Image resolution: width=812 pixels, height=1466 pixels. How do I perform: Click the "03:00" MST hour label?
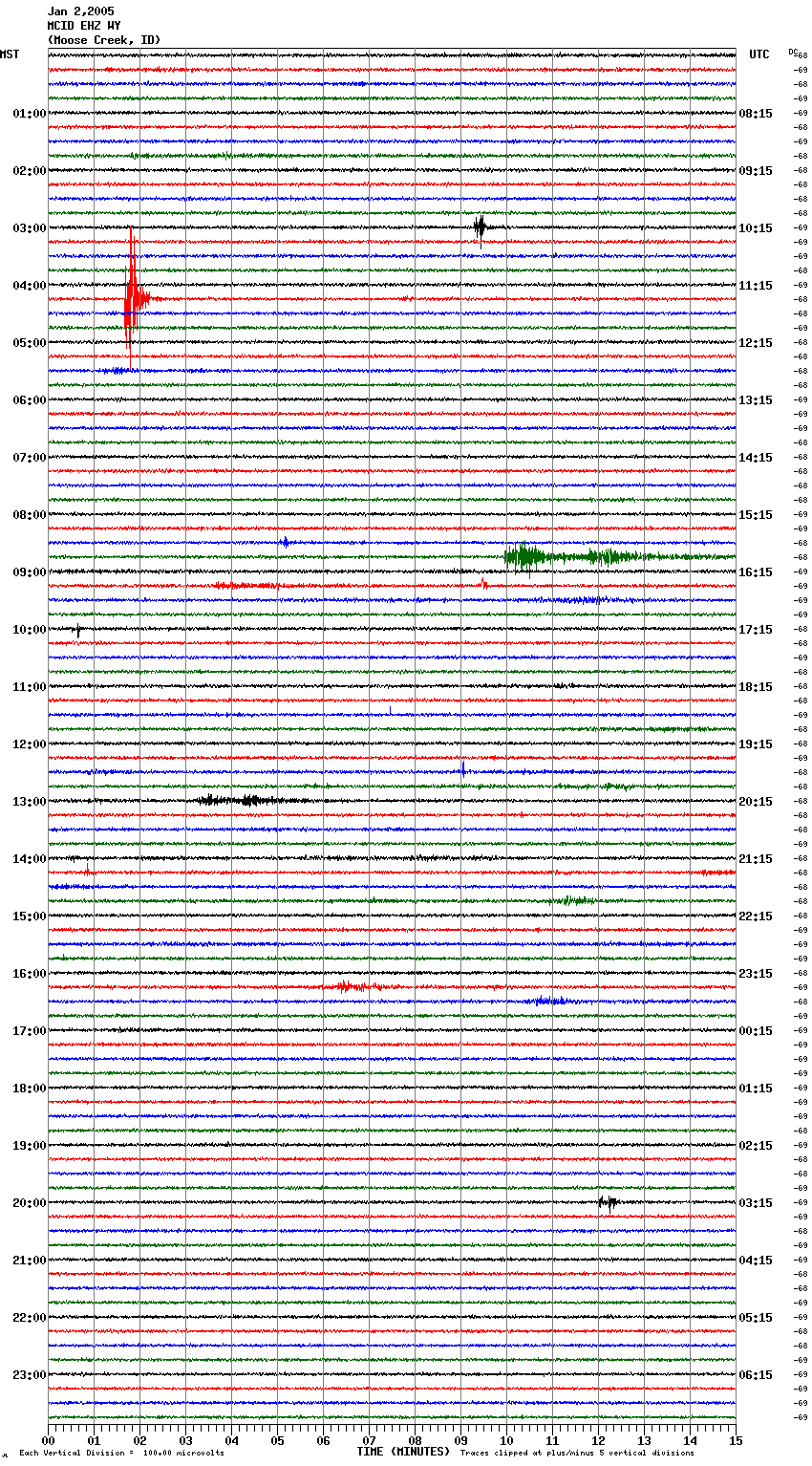[x=30, y=228]
